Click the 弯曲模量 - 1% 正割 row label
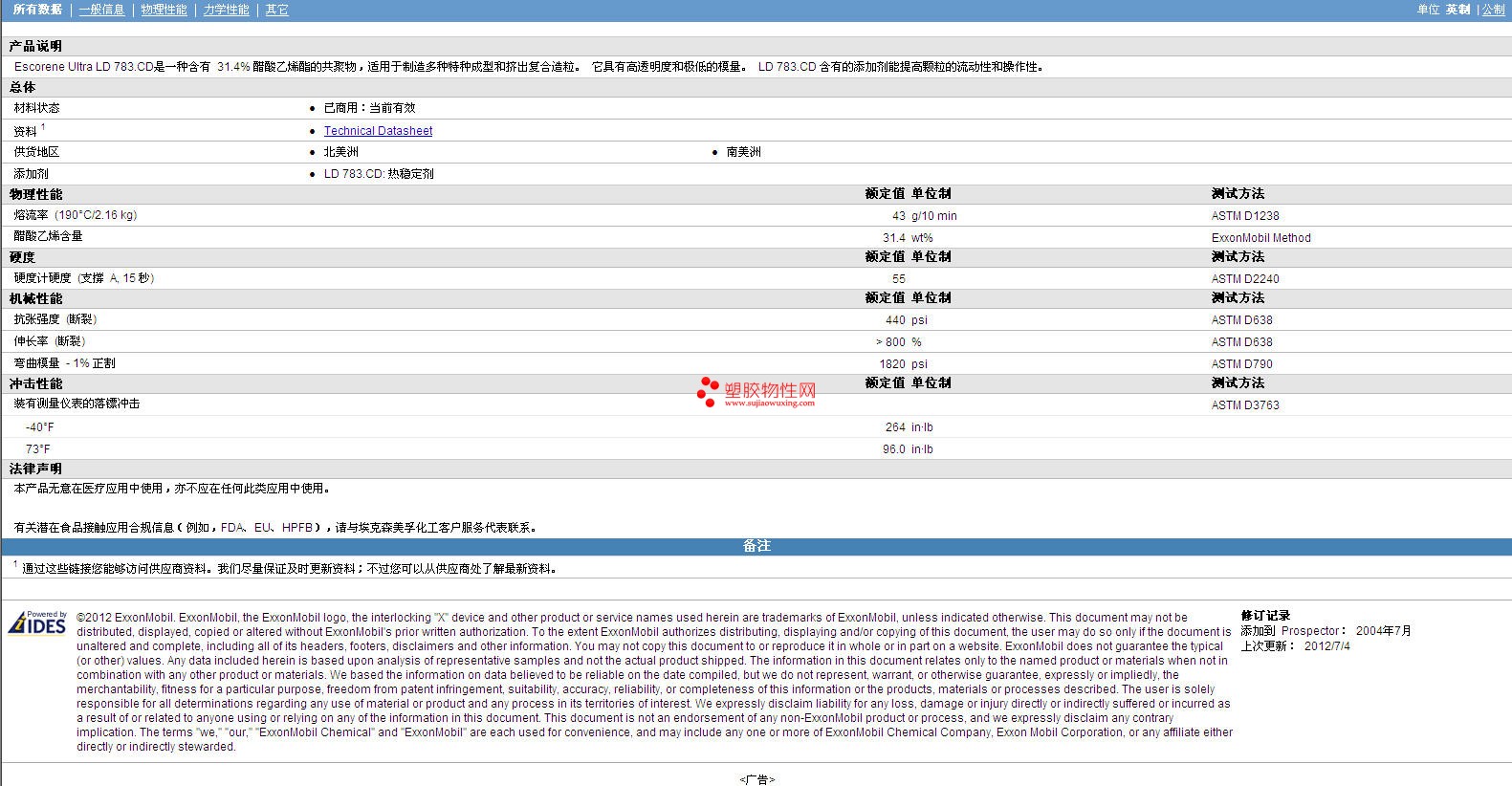1512x786 pixels. pos(64,363)
